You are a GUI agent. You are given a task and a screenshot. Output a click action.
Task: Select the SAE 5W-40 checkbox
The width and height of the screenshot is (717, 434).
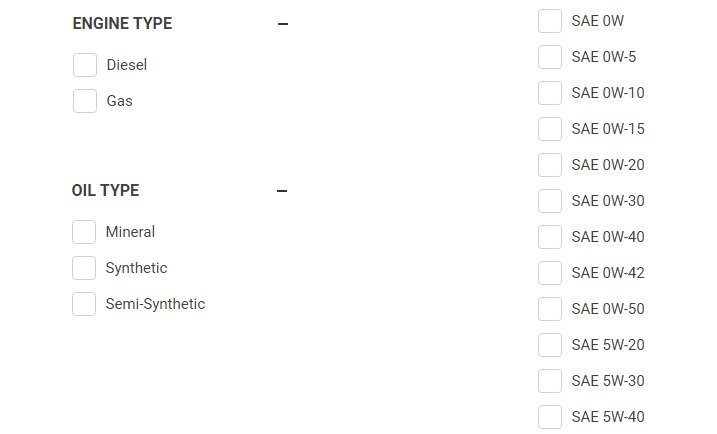pyautogui.click(x=550, y=417)
